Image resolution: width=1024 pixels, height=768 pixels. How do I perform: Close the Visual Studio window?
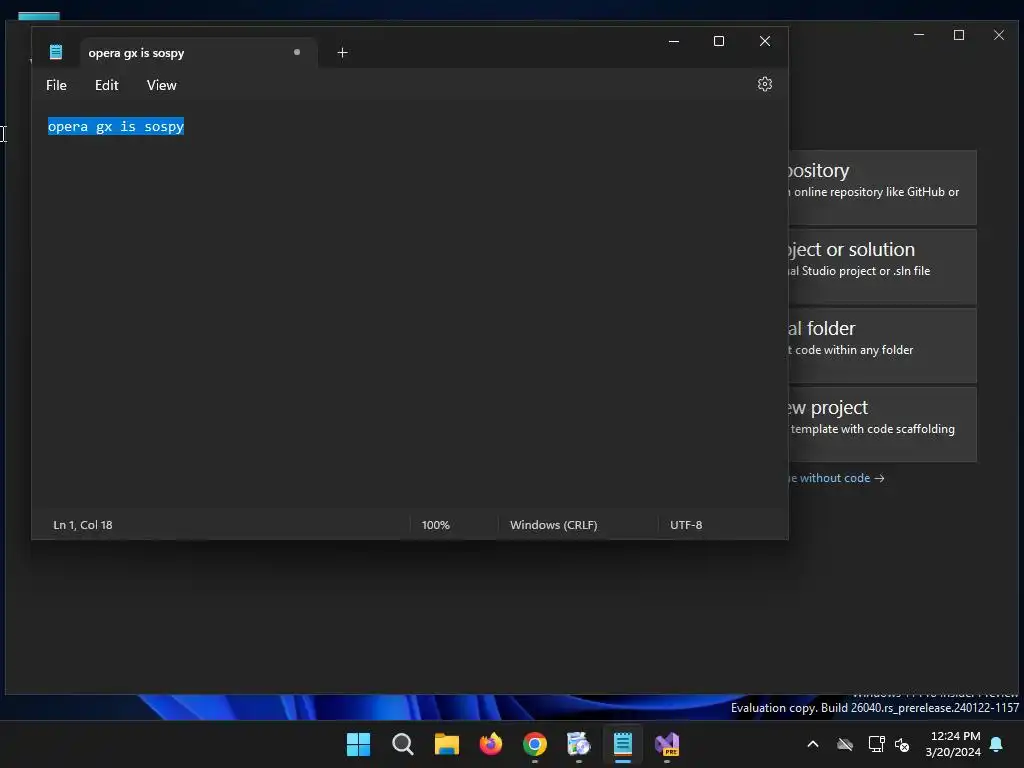click(999, 35)
